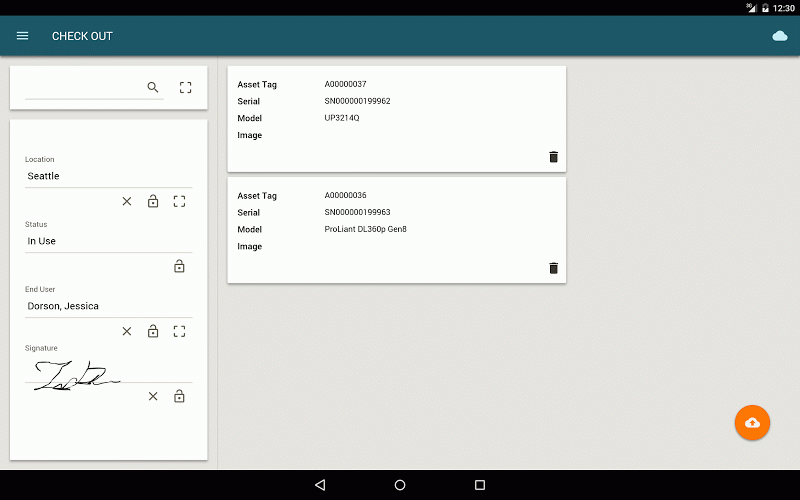This screenshot has height=500, width=800.
Task: Scan barcode for the End User field
Action: (179, 332)
